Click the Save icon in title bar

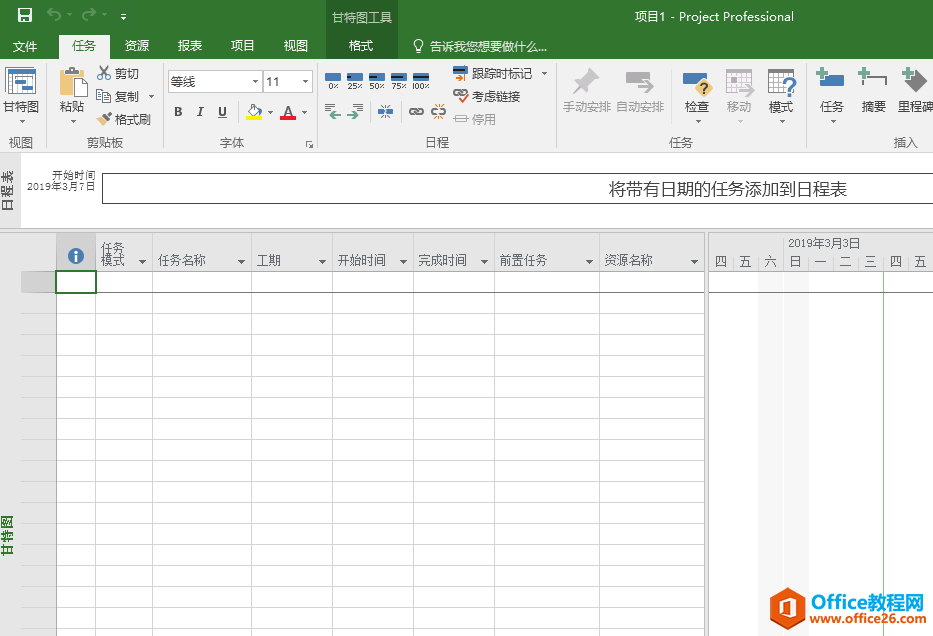[24, 16]
